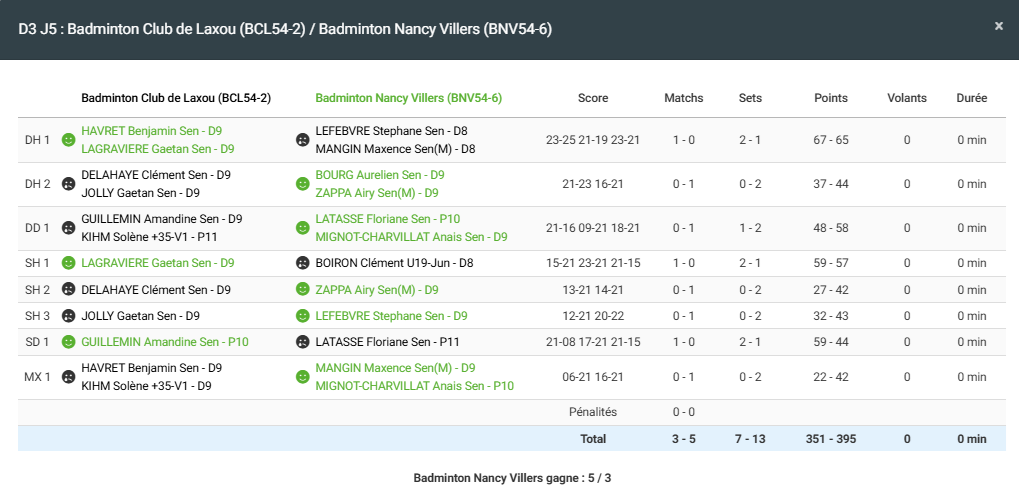Click the Score column header
The width and height of the screenshot is (1019, 503).
click(x=592, y=98)
